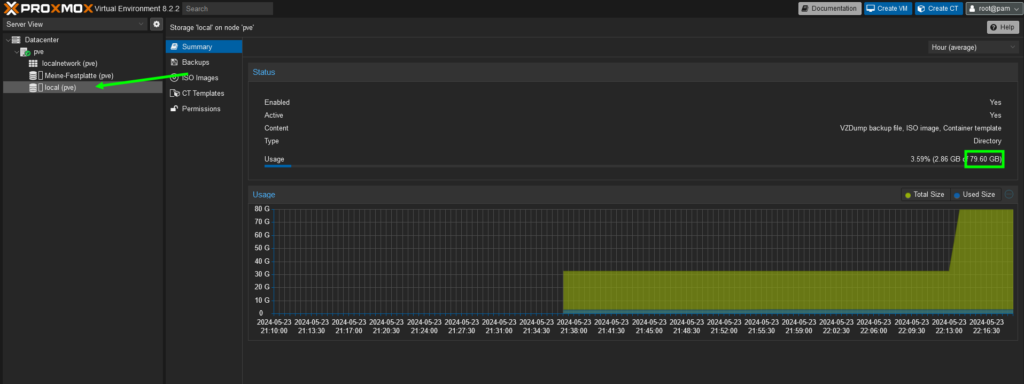The height and width of the screenshot is (384, 1024).
Task: Click the Documentation button
Action: (x=829, y=8)
